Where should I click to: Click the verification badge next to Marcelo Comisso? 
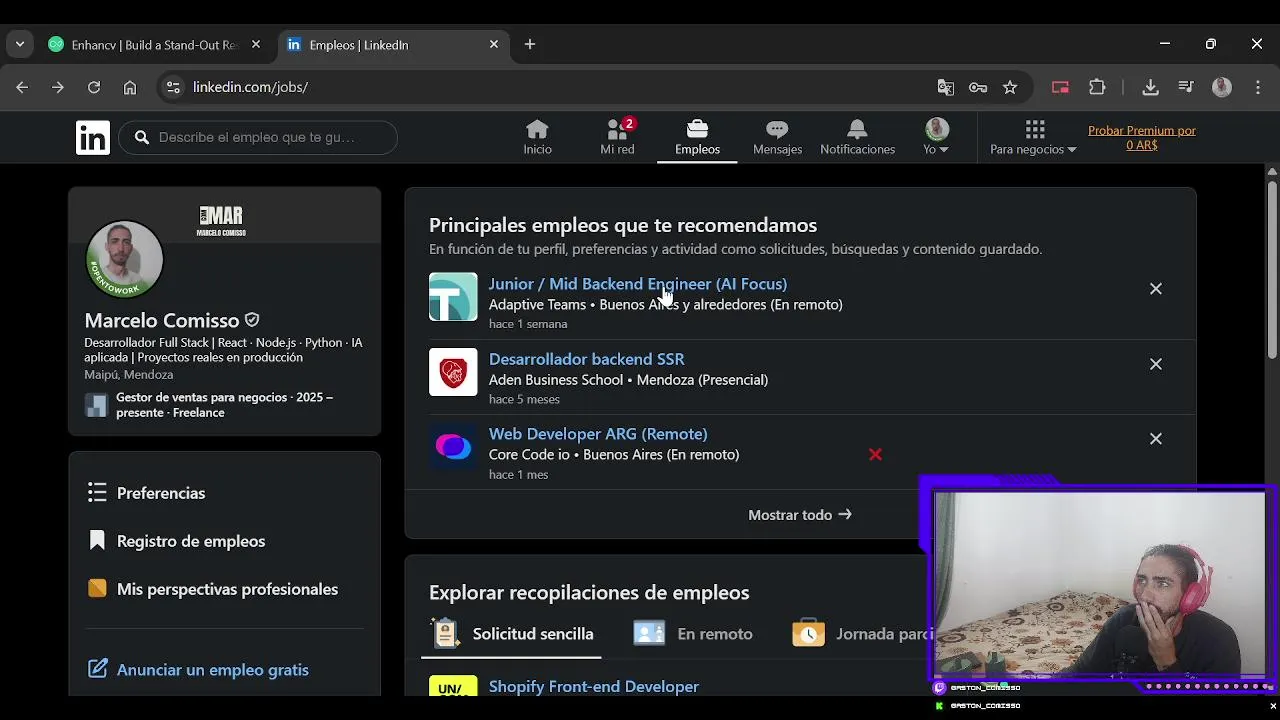[252, 320]
